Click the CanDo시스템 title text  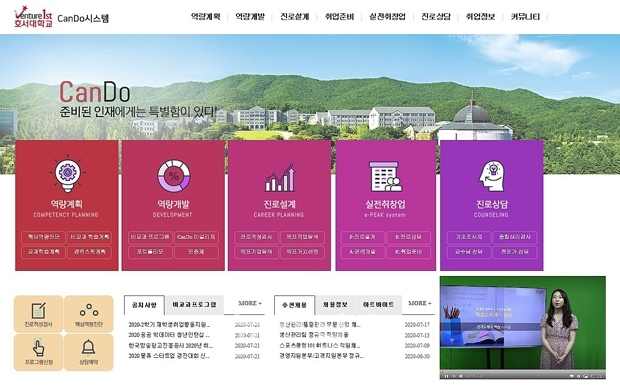[x=83, y=19]
